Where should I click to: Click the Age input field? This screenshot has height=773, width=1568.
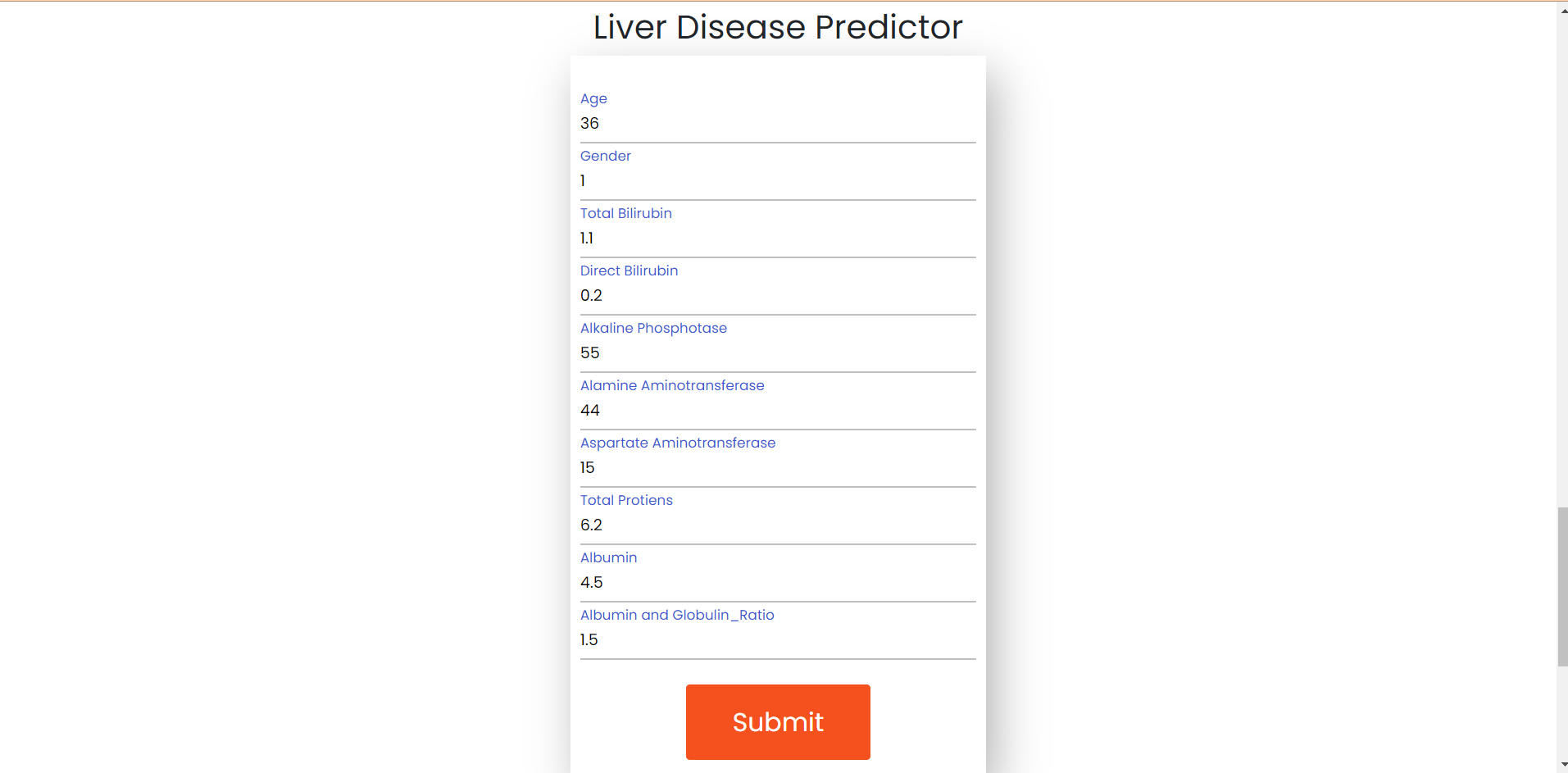tap(777, 125)
